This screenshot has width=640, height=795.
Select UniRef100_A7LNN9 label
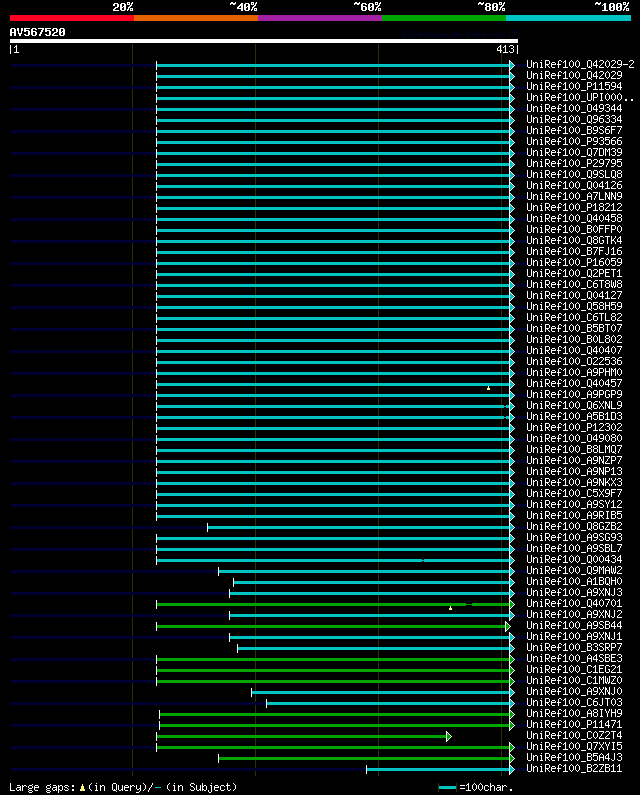pos(574,197)
